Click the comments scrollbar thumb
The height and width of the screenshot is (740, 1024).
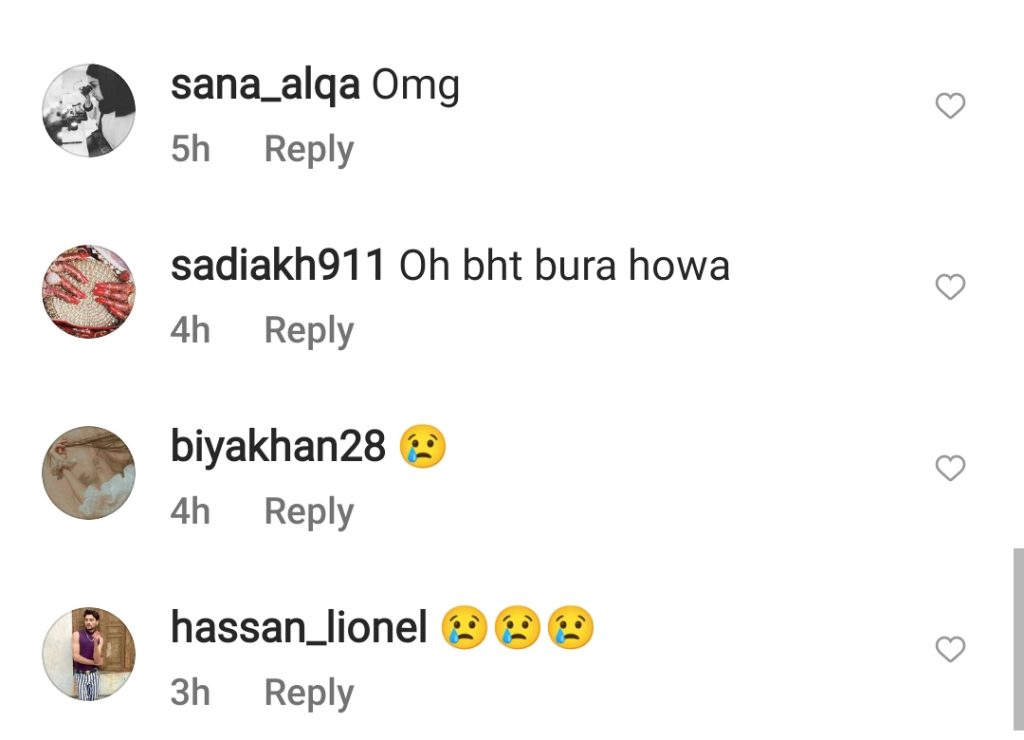coord(1018,639)
